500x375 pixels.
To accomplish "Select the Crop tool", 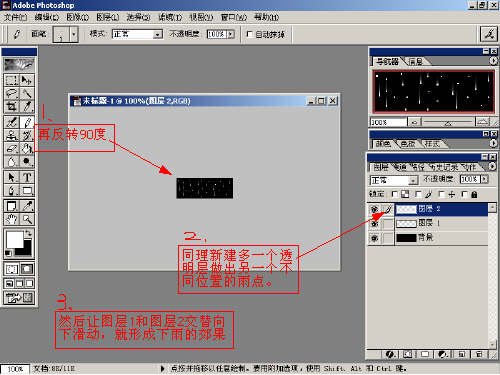I will 11,106.
